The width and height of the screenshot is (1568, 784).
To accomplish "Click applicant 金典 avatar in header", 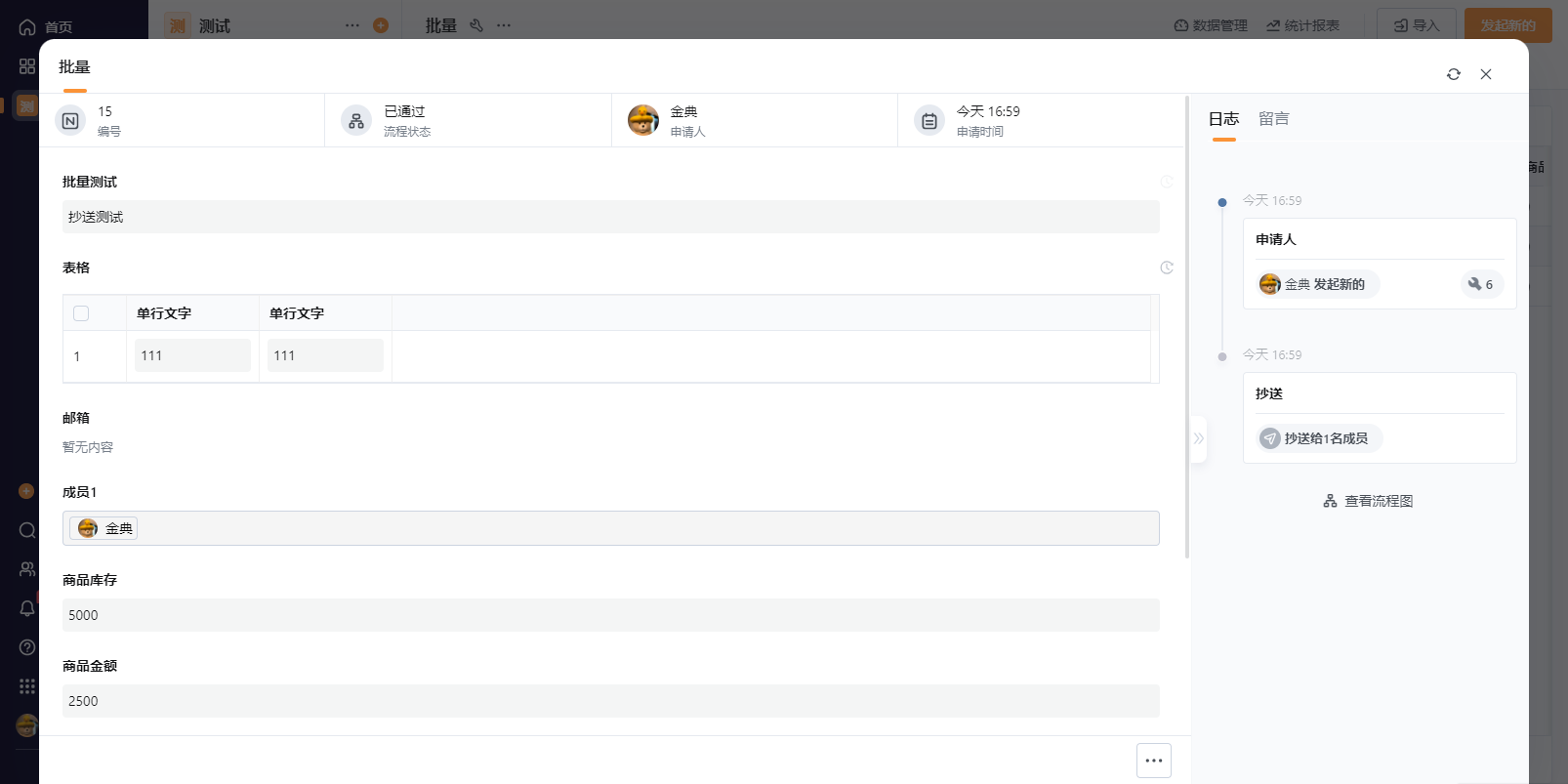I will tap(643, 121).
